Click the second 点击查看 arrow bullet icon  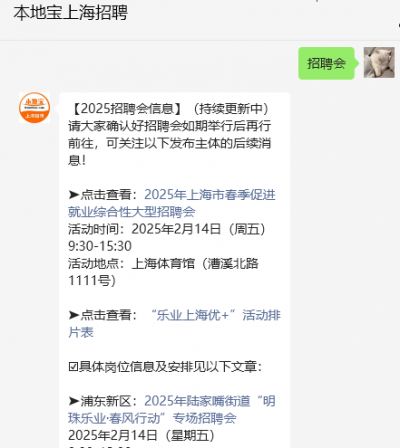[74, 315]
